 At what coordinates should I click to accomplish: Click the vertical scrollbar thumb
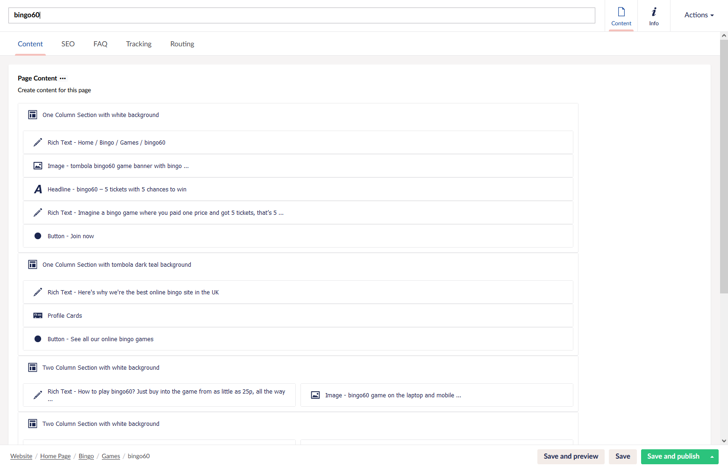coord(724,166)
